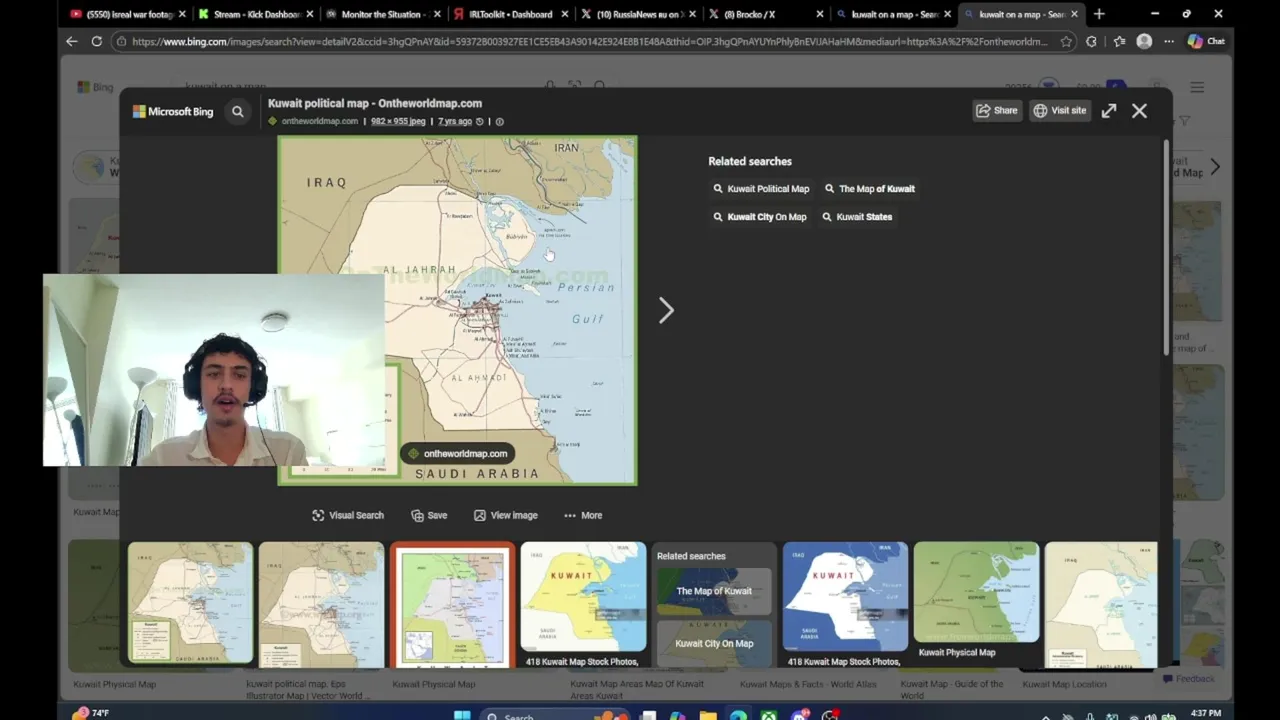This screenshot has width=1280, height=720.
Task: Search related Kuwait Political Map
Action: [761, 188]
